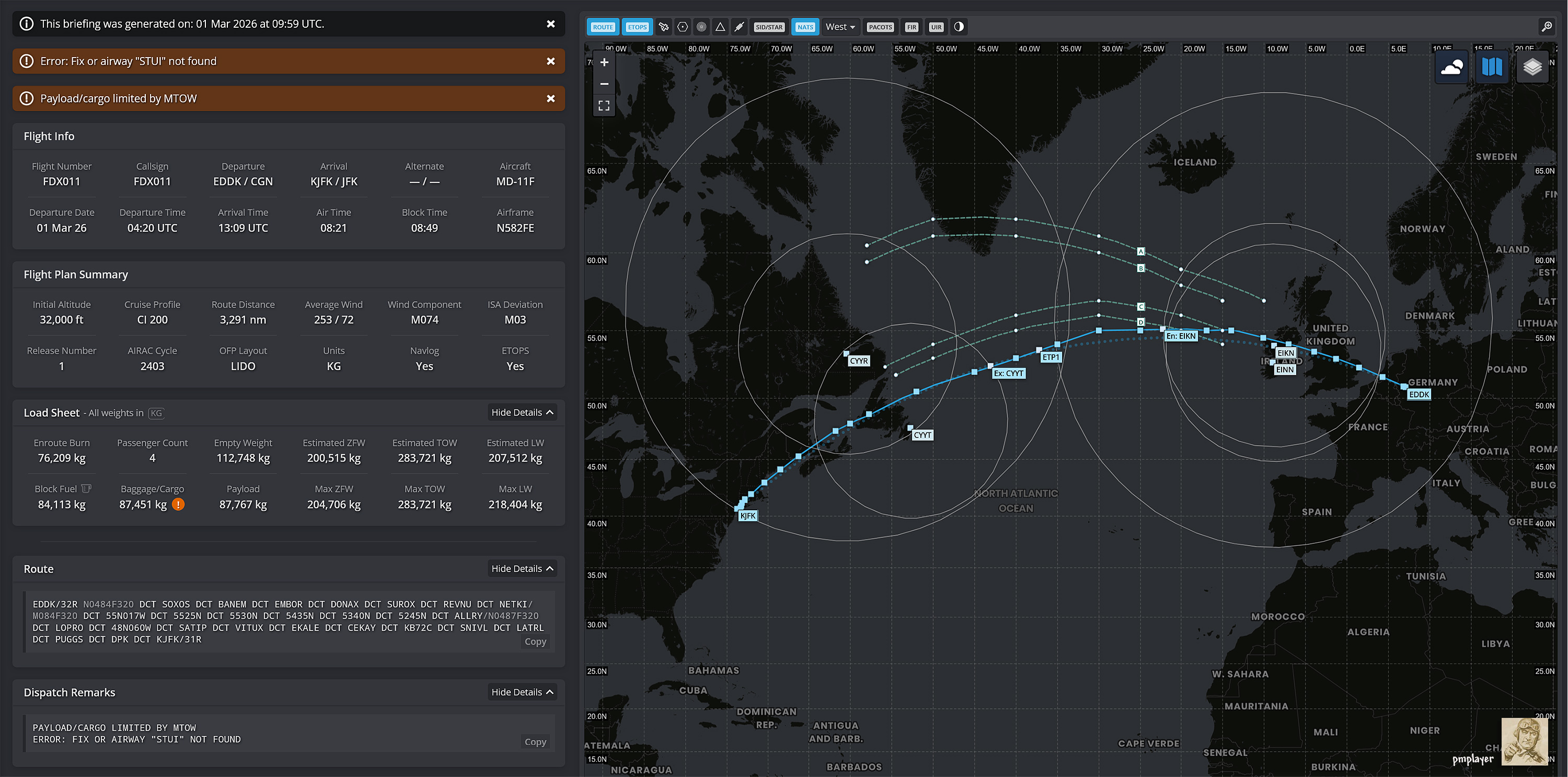This screenshot has width=1568, height=777.
Task: Click NAT track B label
Action: pos(1140,268)
